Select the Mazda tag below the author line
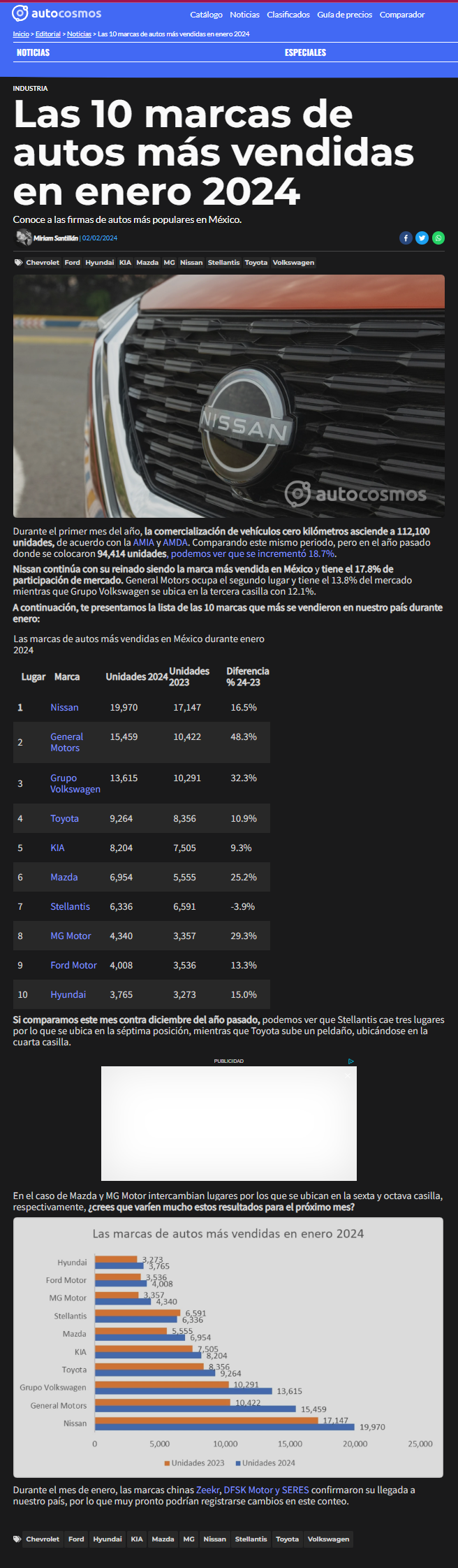 147,263
